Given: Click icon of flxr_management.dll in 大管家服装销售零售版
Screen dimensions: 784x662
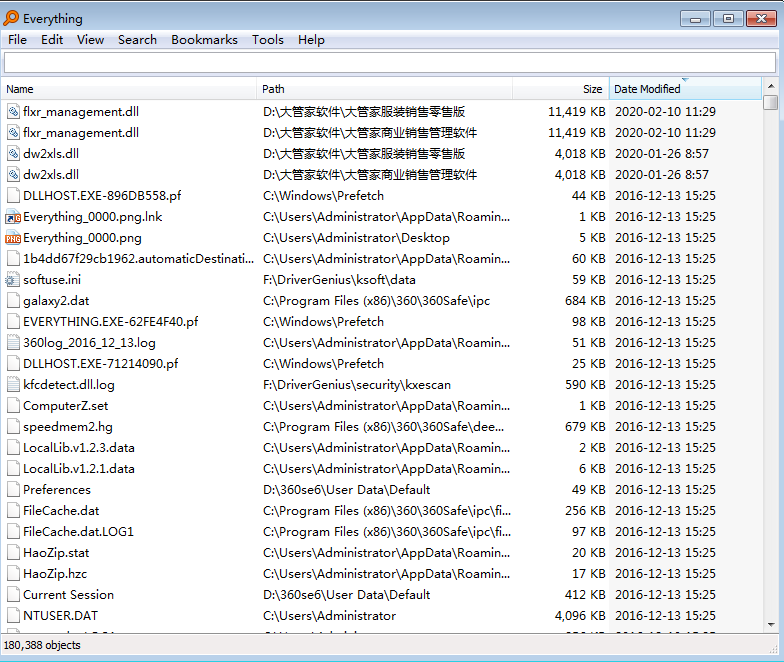Looking at the screenshot, I should tap(14, 112).
